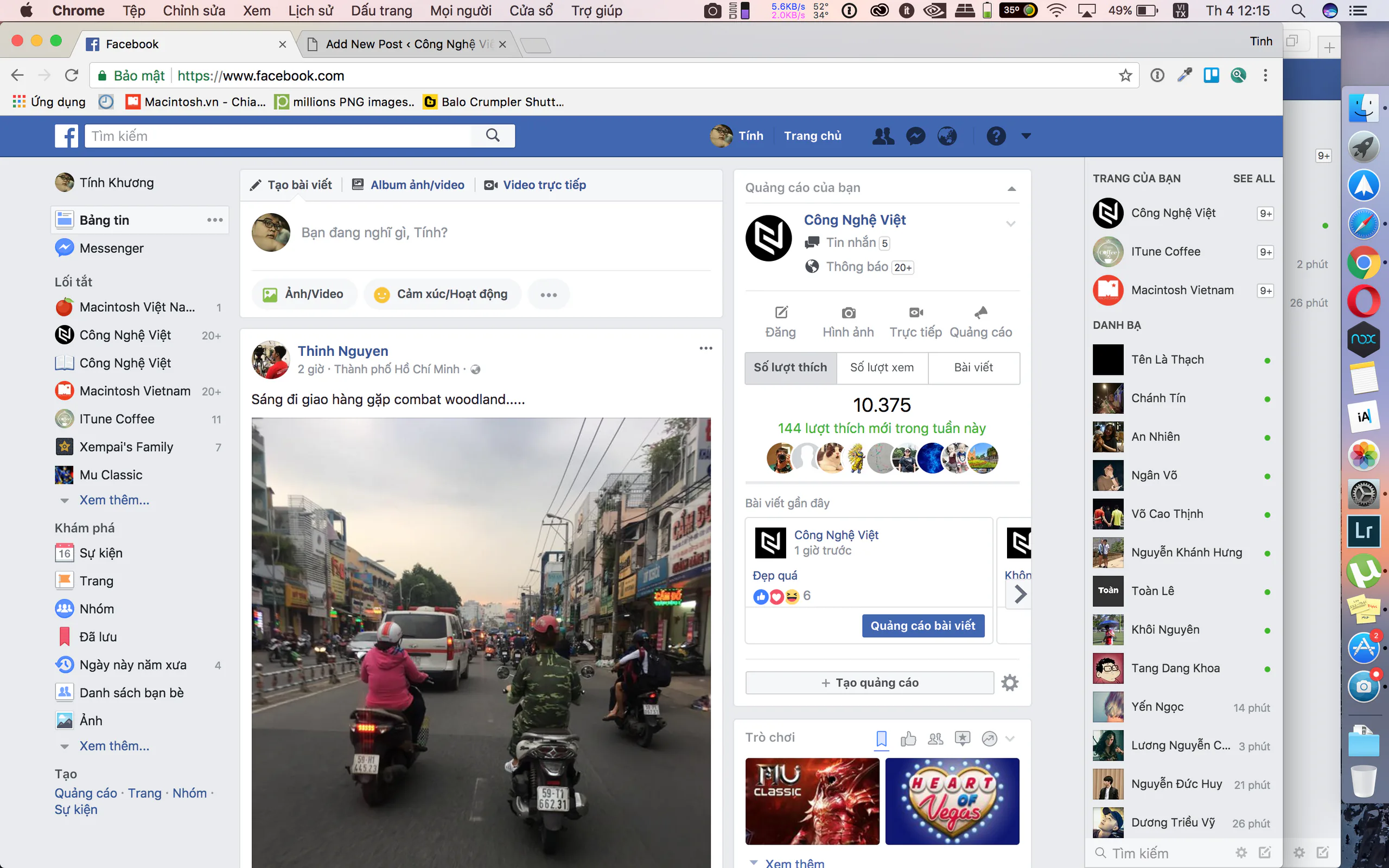Image resolution: width=1389 pixels, height=868 pixels.
Task: Open Công Nghệ Việt page selector chevron
Action: pos(1011,224)
